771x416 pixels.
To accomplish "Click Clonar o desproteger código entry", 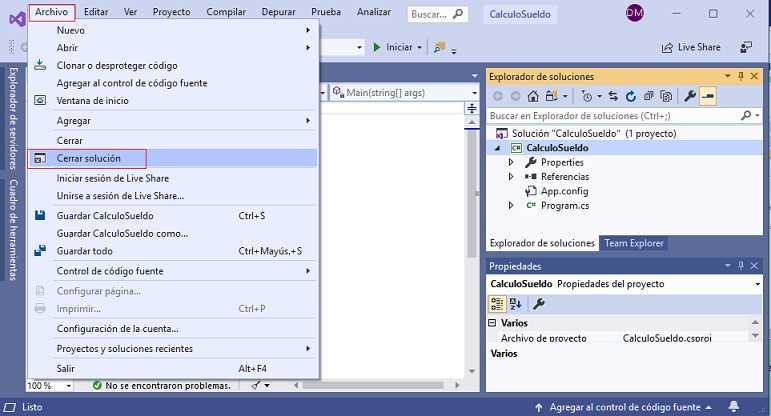I will coord(172,65).
